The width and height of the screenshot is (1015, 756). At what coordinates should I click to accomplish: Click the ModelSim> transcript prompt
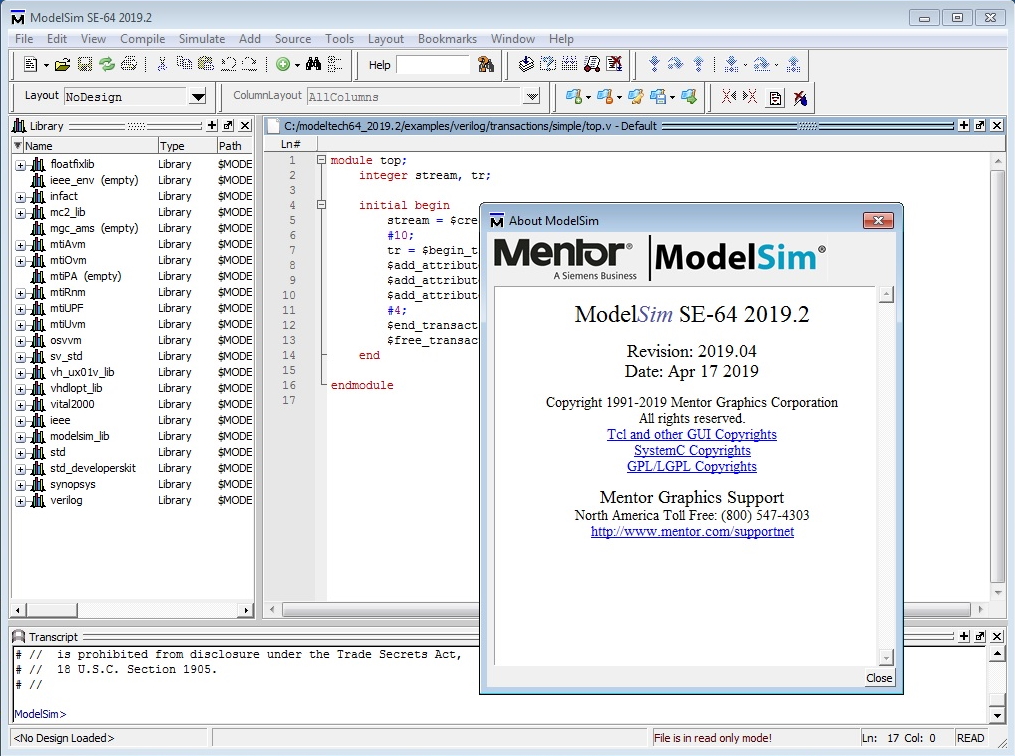tap(40, 714)
